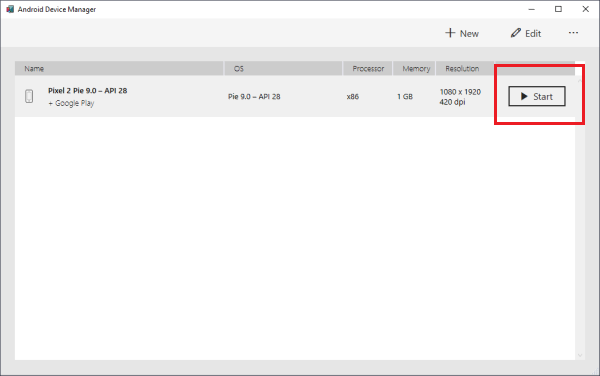Sort by OS column header
Screen dimensions: 600x376
283,68
